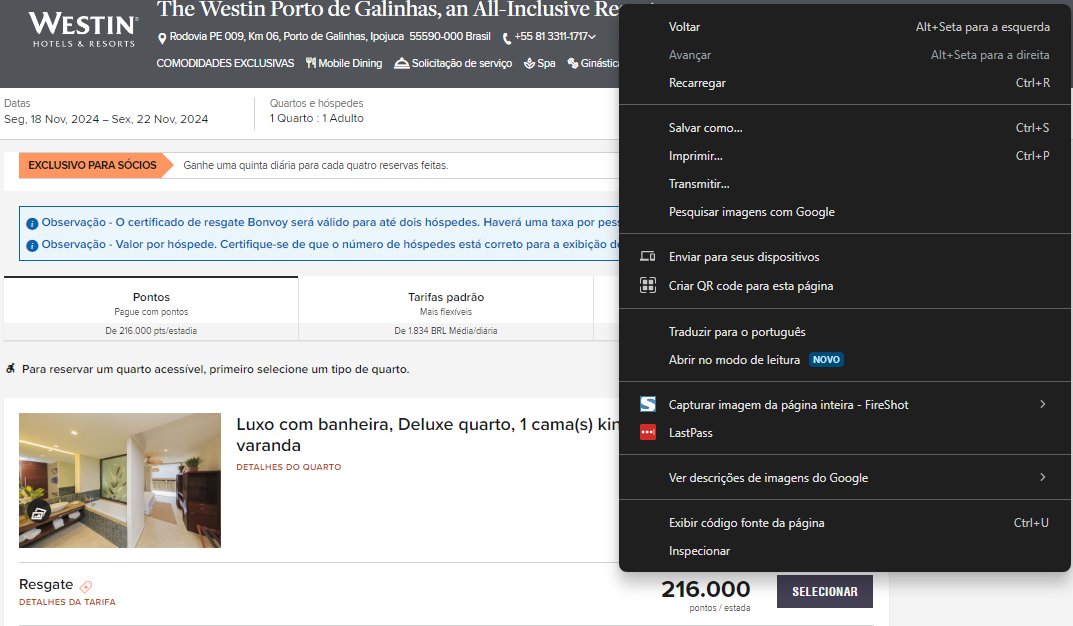
Task: Open the DETALHES DO QUARTO link
Action: click(289, 467)
